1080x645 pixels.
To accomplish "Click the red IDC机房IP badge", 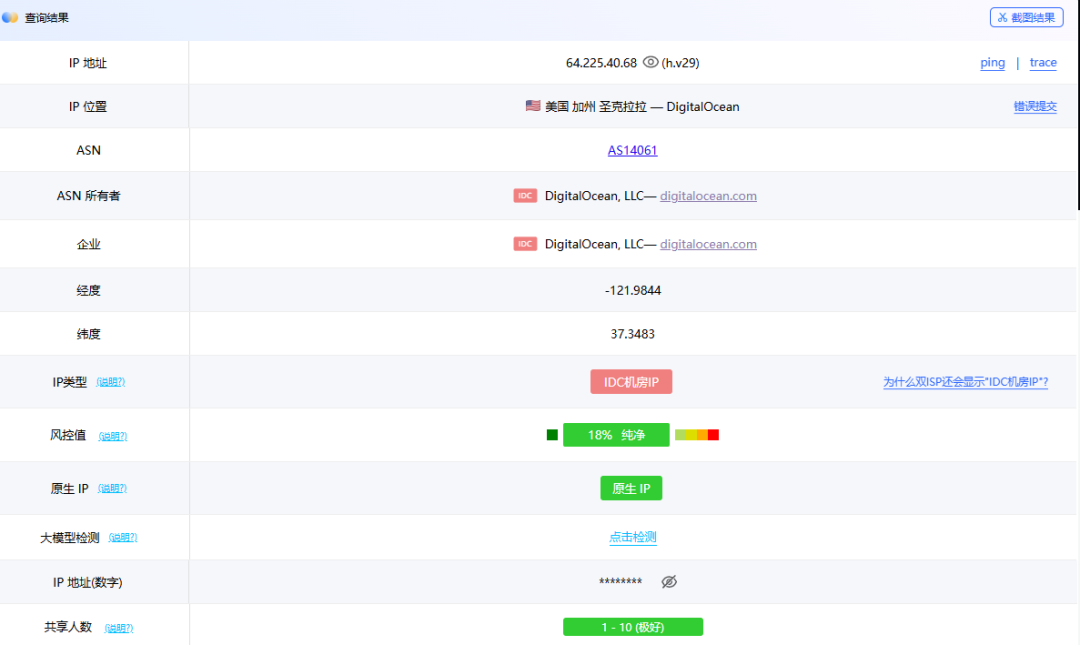I will coord(631,381).
